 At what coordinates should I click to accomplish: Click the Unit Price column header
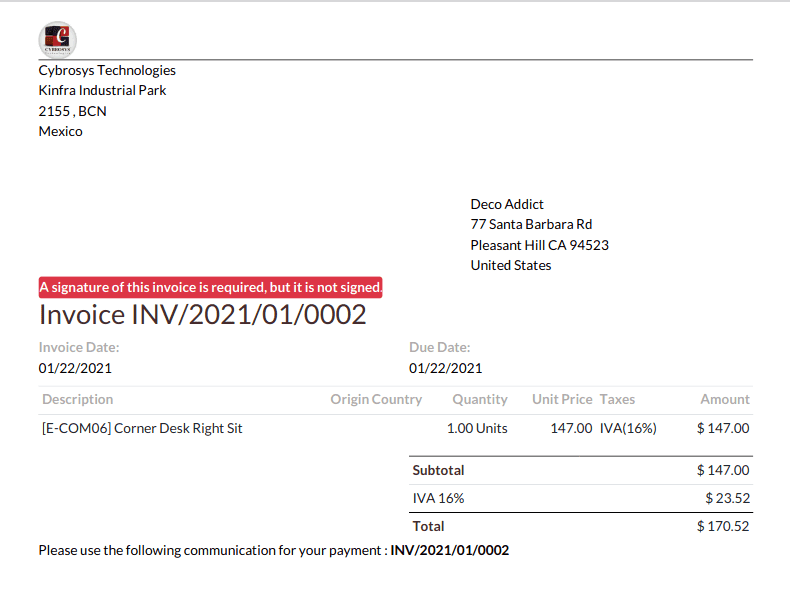562,399
